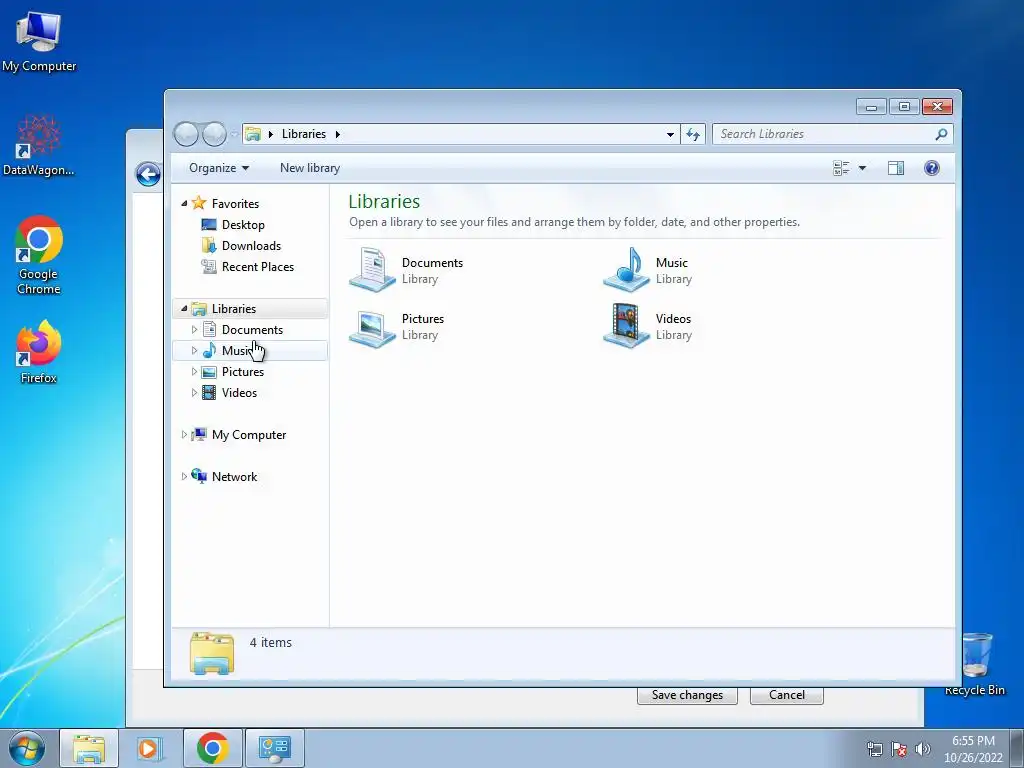Select Downloads under Favorites
1024x768 pixels.
(x=251, y=246)
